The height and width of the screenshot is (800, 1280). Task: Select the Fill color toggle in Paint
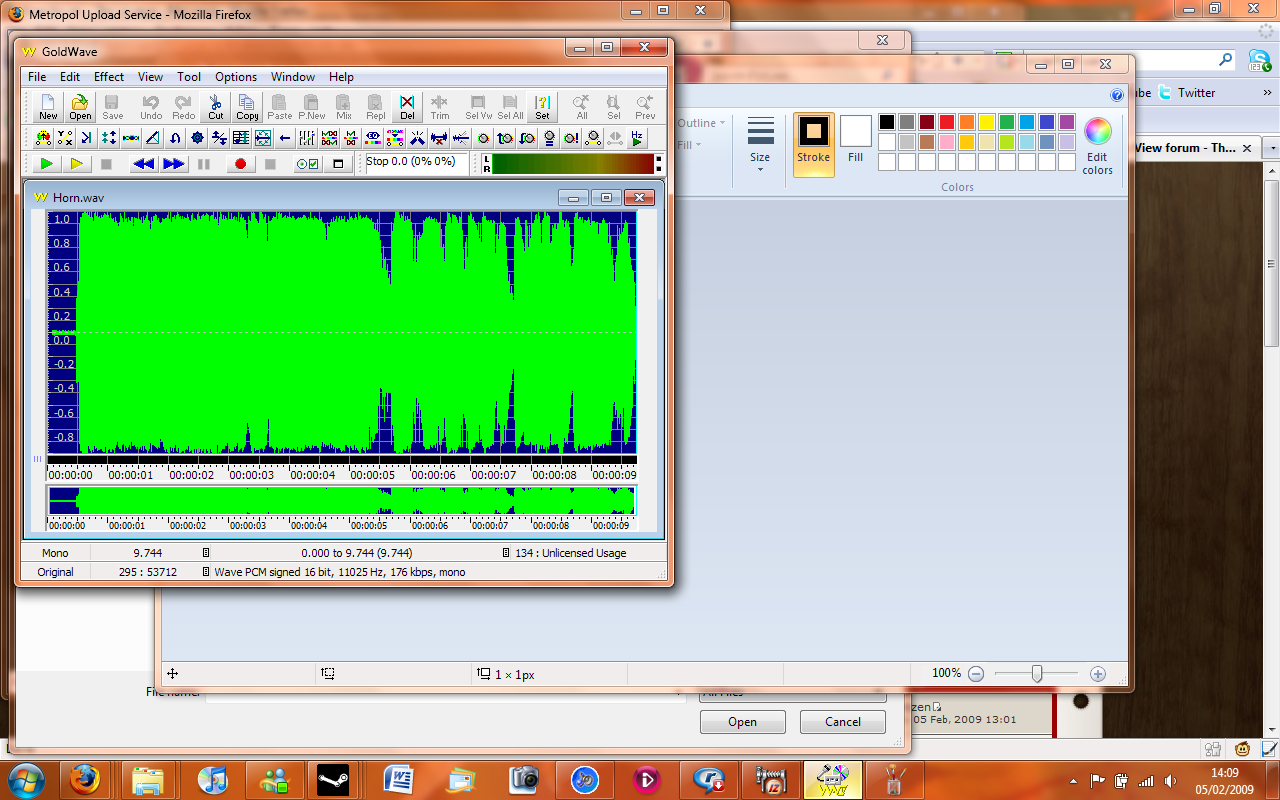click(x=856, y=140)
